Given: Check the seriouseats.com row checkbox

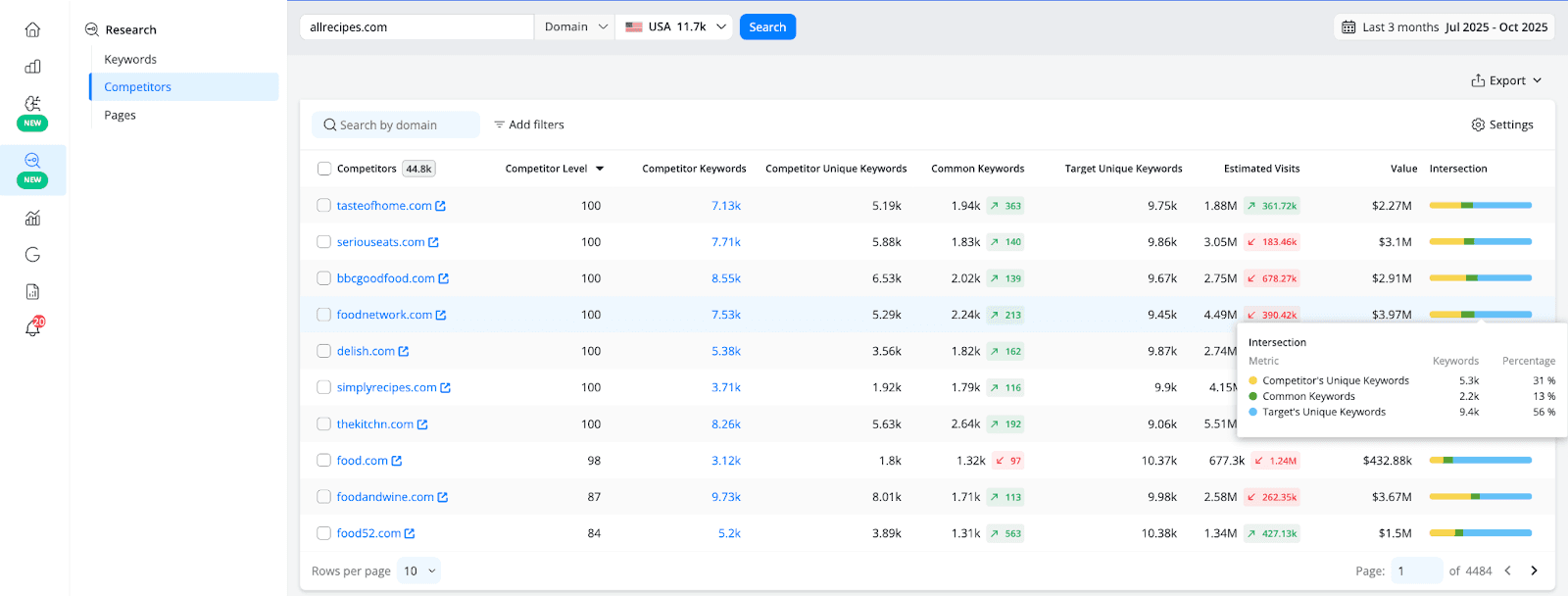Looking at the screenshot, I should pos(324,242).
